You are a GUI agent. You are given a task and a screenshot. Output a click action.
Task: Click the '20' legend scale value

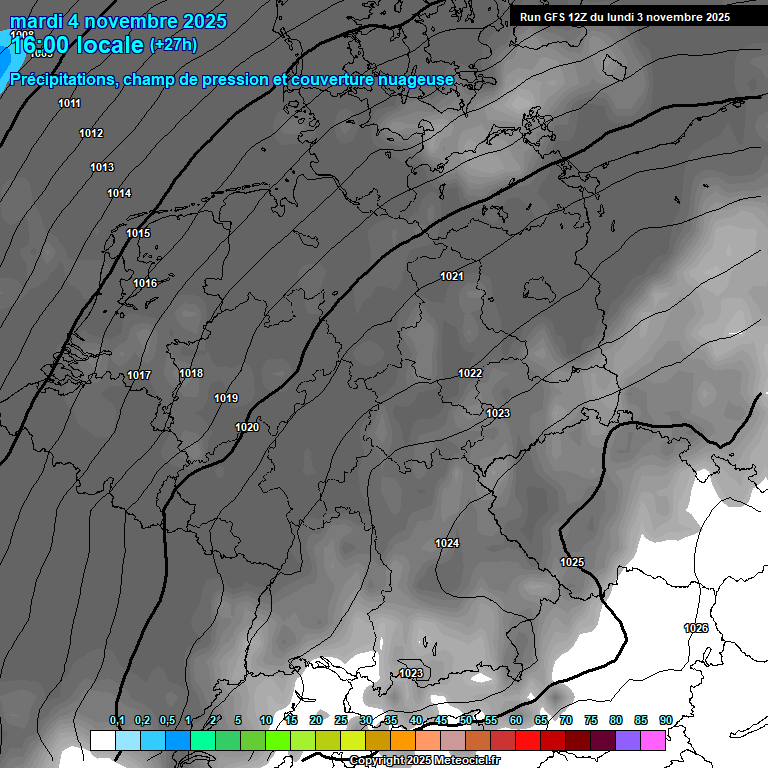[x=316, y=720]
